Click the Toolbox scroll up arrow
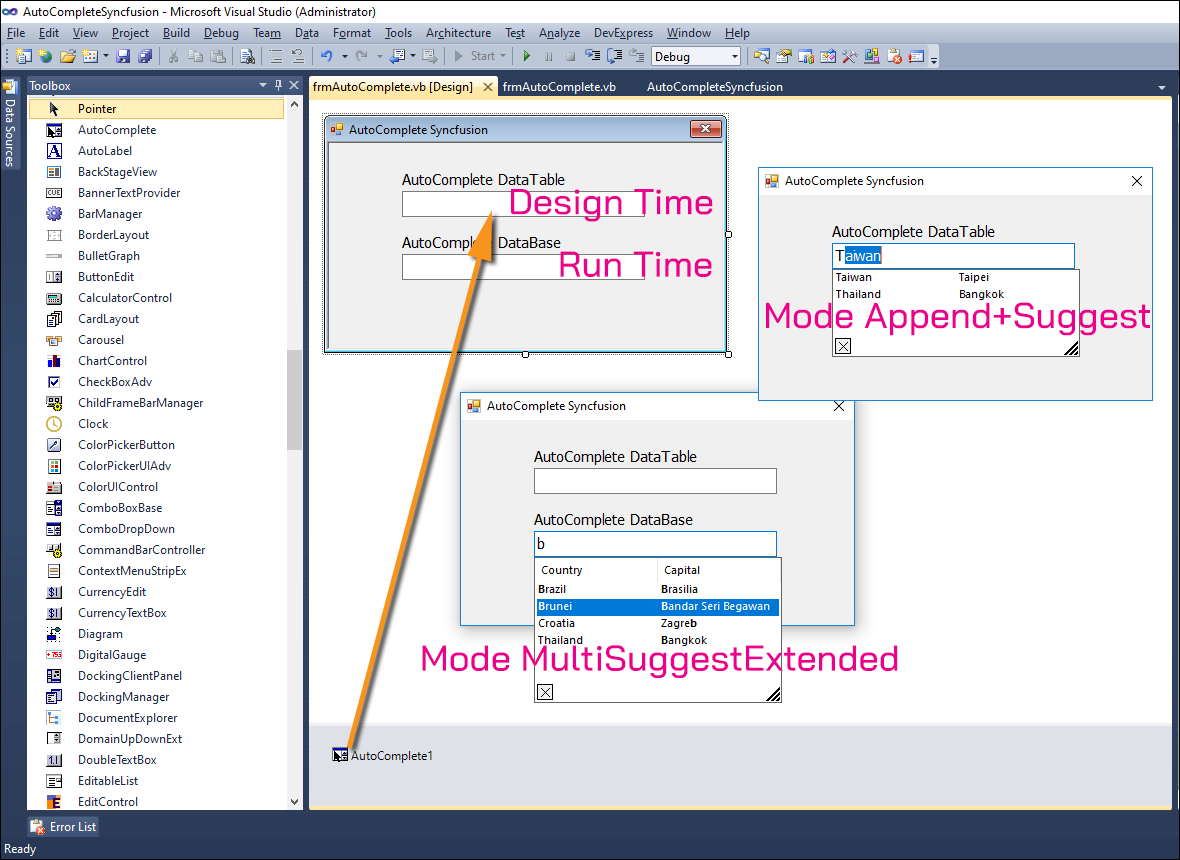This screenshot has height=860, width=1180. click(294, 105)
